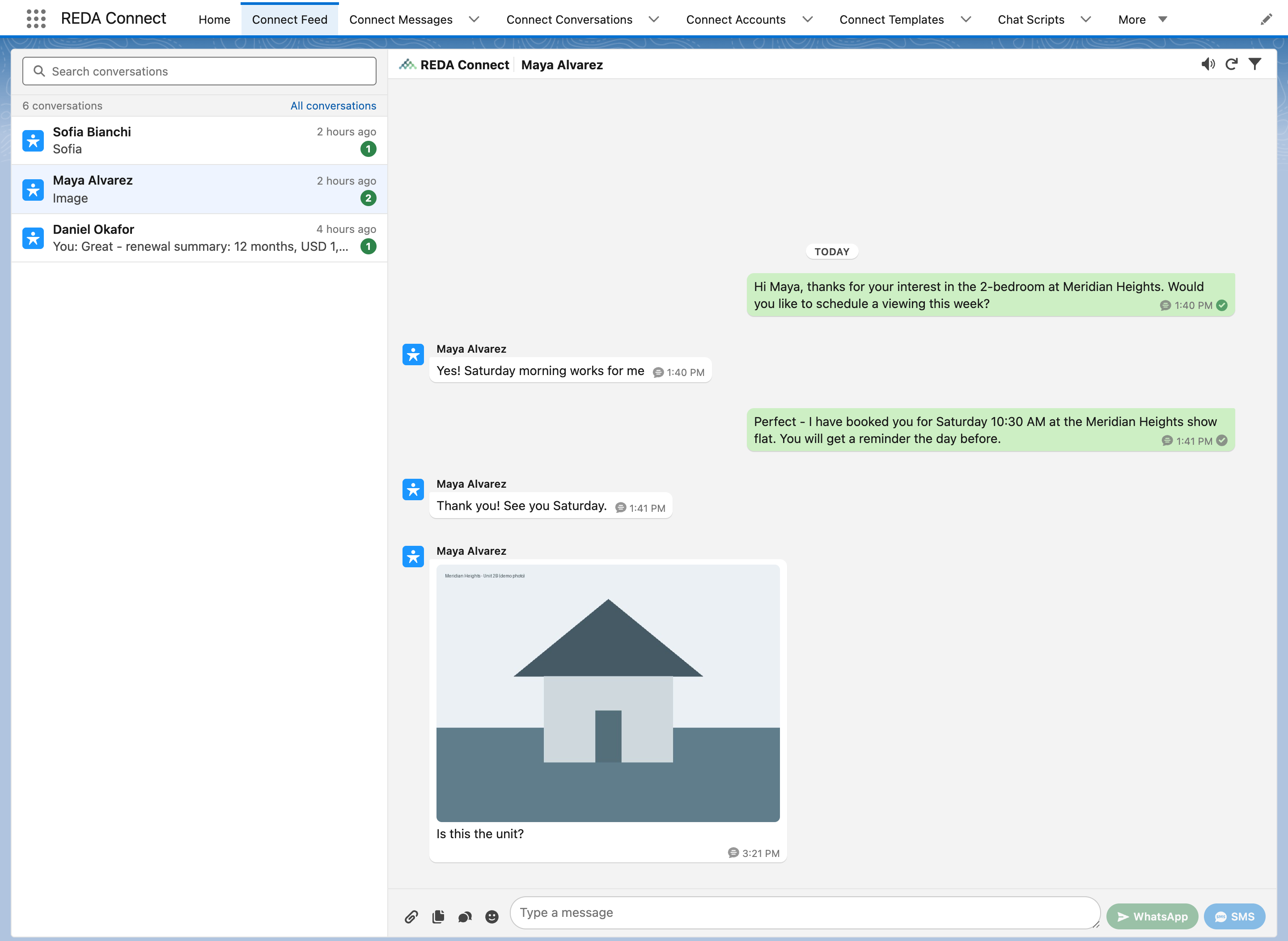
Task: Send message via WhatsApp button
Action: pos(1152,916)
